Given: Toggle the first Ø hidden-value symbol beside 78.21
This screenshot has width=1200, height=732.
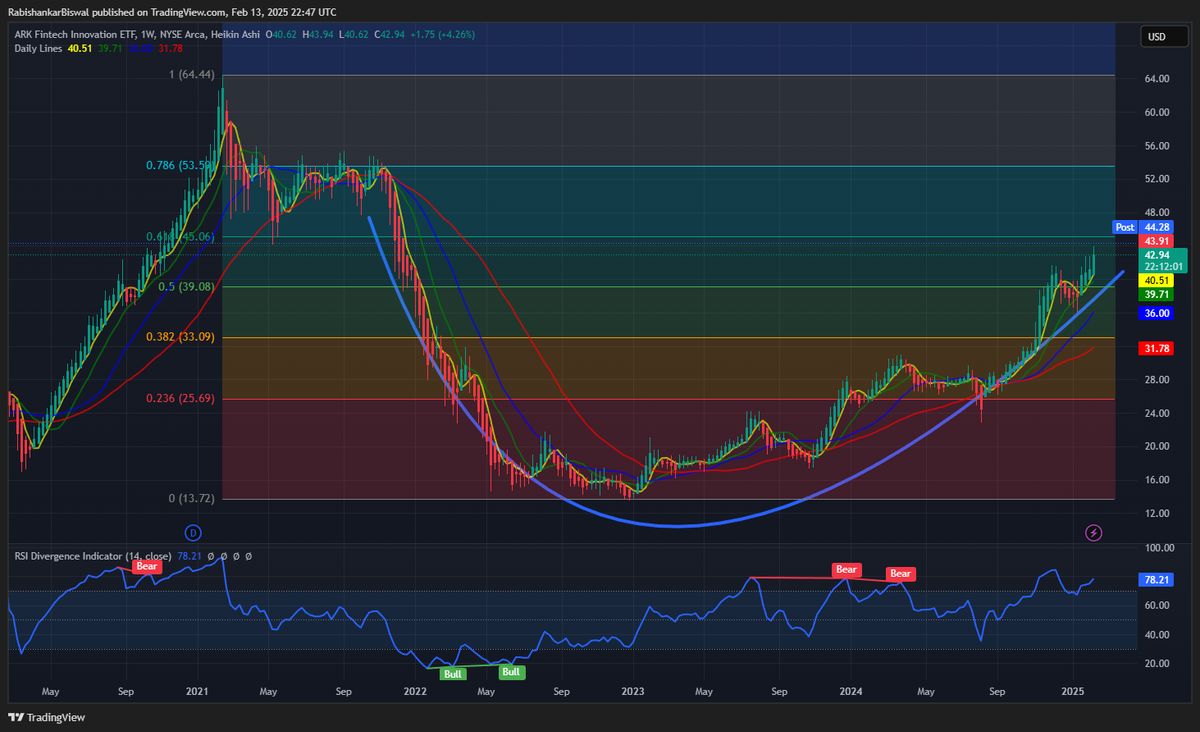Looking at the screenshot, I should tap(211, 556).
